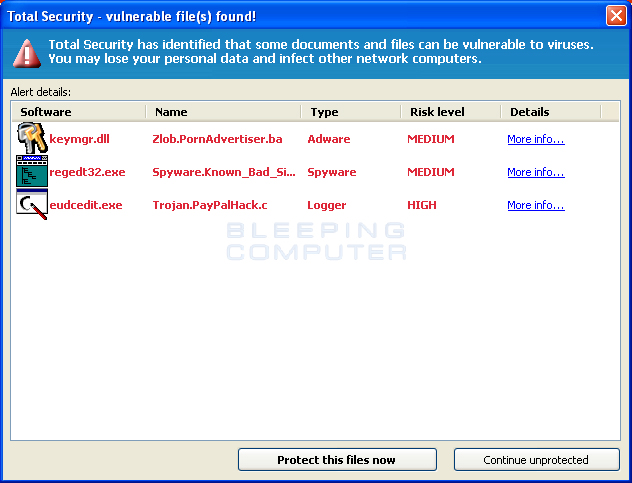Click Trojan.PayPalHack.c threat name
Image resolution: width=632 pixels, height=483 pixels.
210,205
